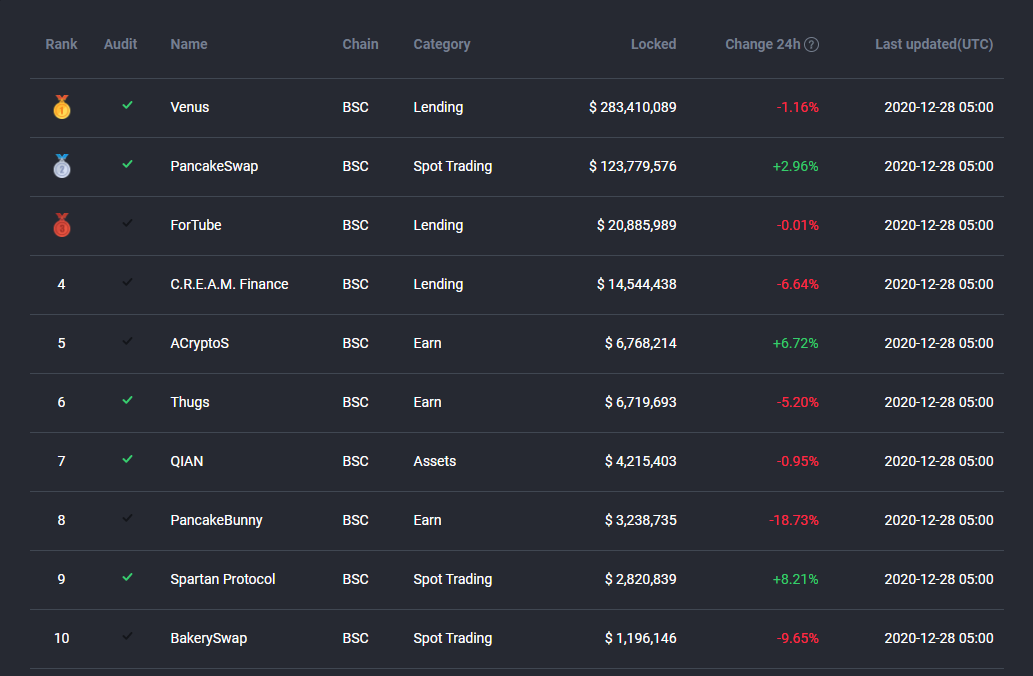The width and height of the screenshot is (1033, 676).
Task: Sort by the Chain column header
Action: coord(360,44)
